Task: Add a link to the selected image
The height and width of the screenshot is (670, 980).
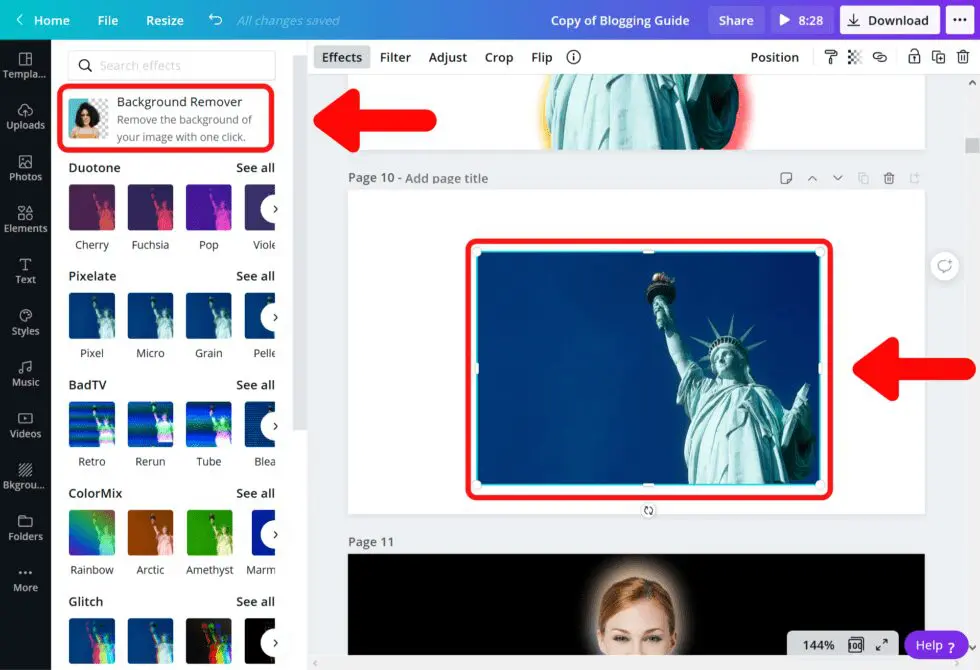Action: click(x=879, y=57)
